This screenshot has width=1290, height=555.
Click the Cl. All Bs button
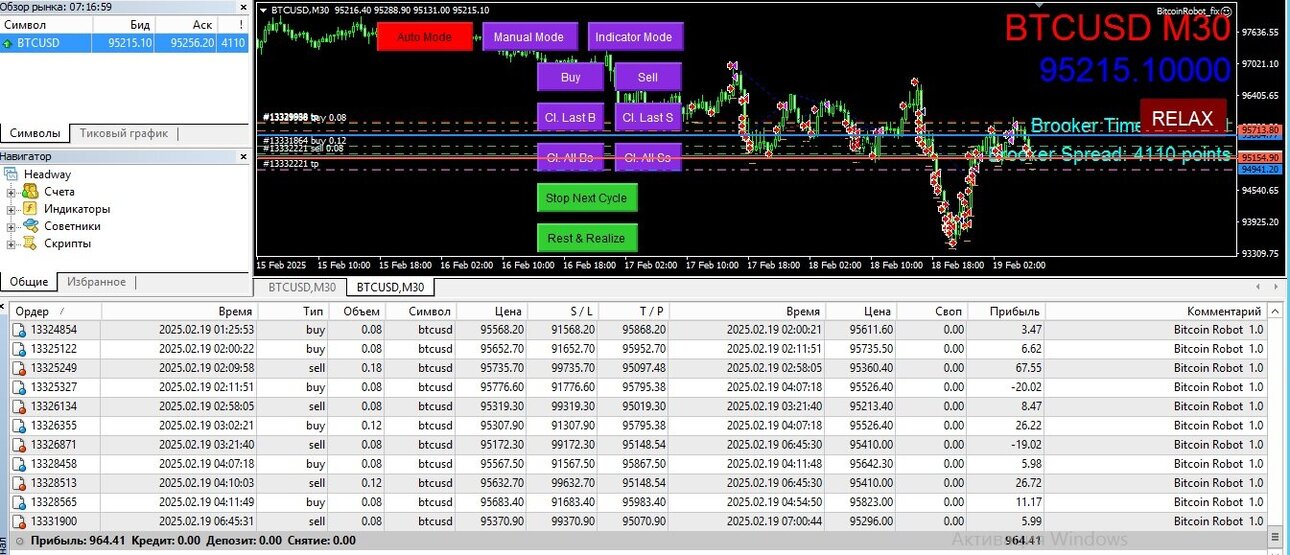pos(571,157)
